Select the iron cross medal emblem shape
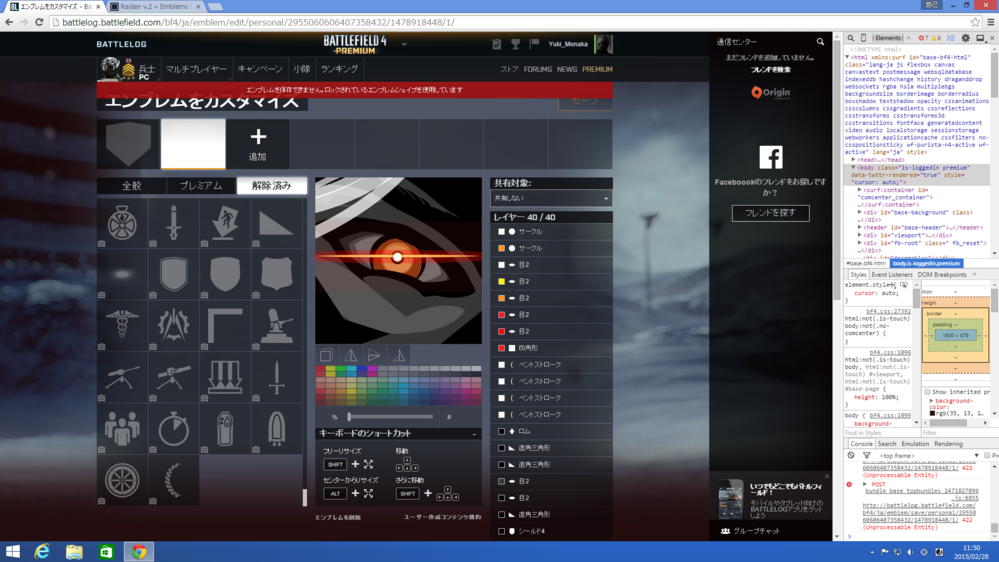The width and height of the screenshot is (999, 562). 122,223
